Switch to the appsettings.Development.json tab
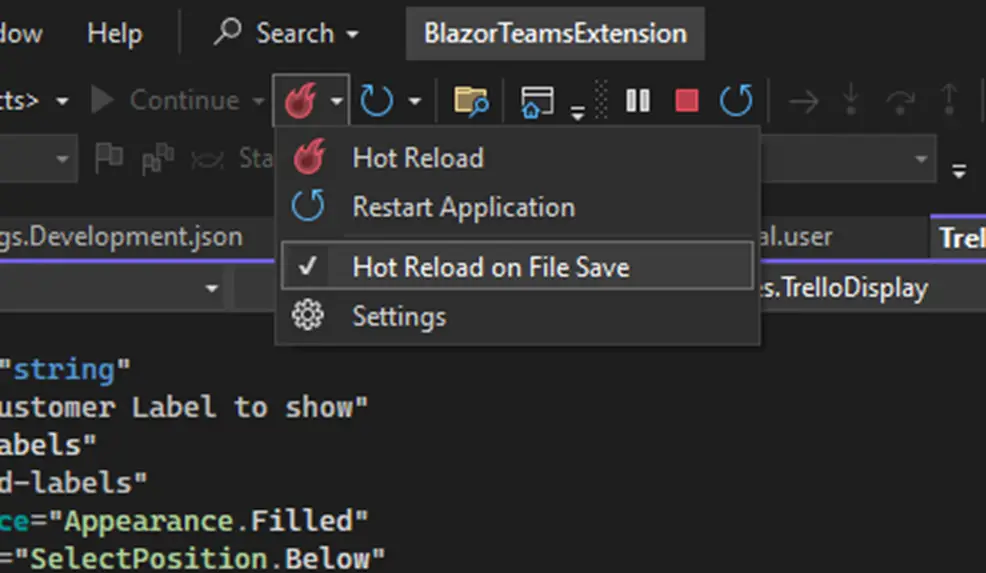Viewport: 986px width, 573px height. pyautogui.click(x=120, y=238)
